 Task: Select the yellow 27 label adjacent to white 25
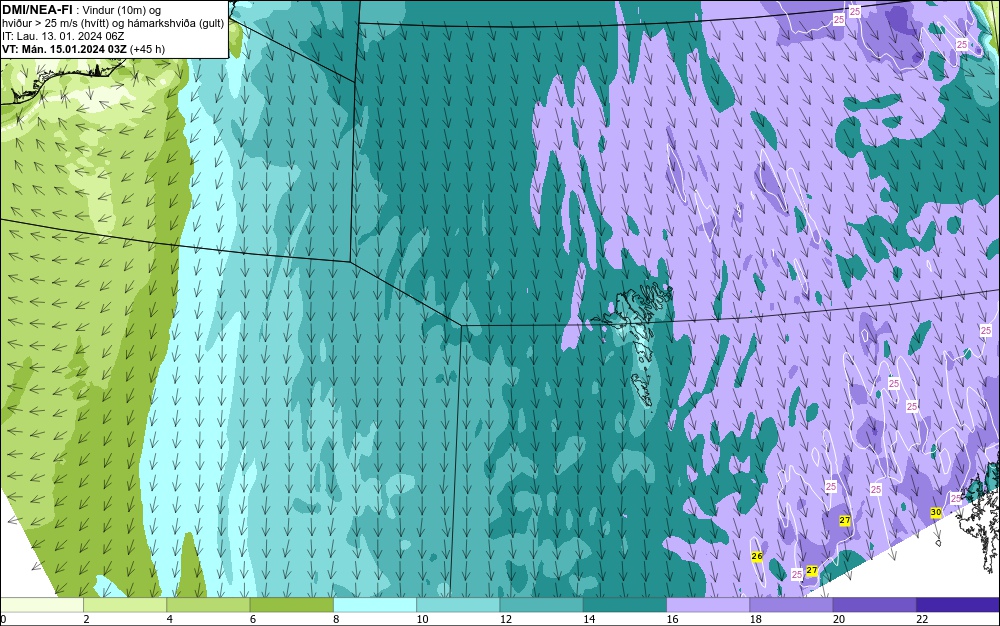pos(812,570)
